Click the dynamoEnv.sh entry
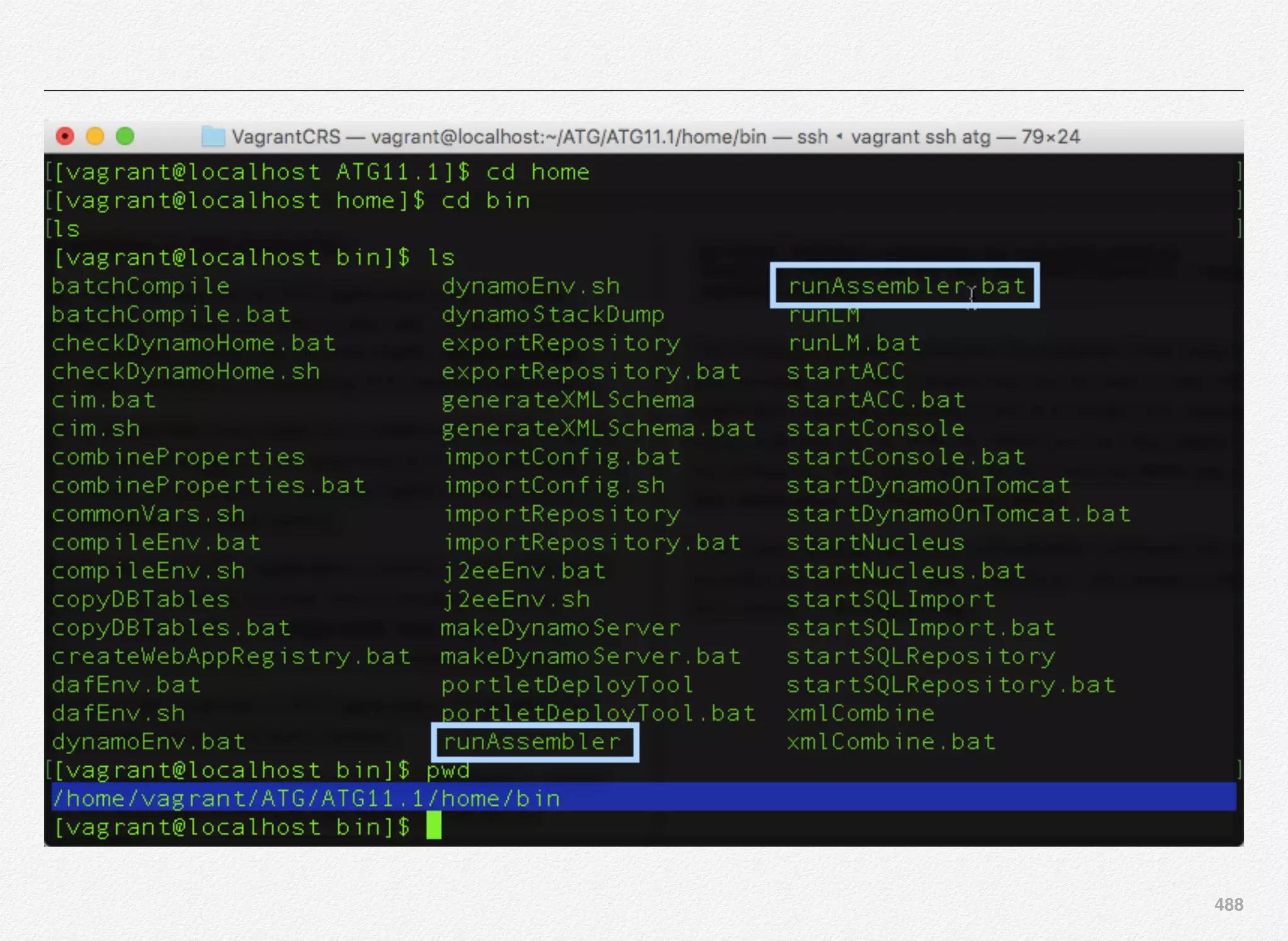 pos(531,286)
